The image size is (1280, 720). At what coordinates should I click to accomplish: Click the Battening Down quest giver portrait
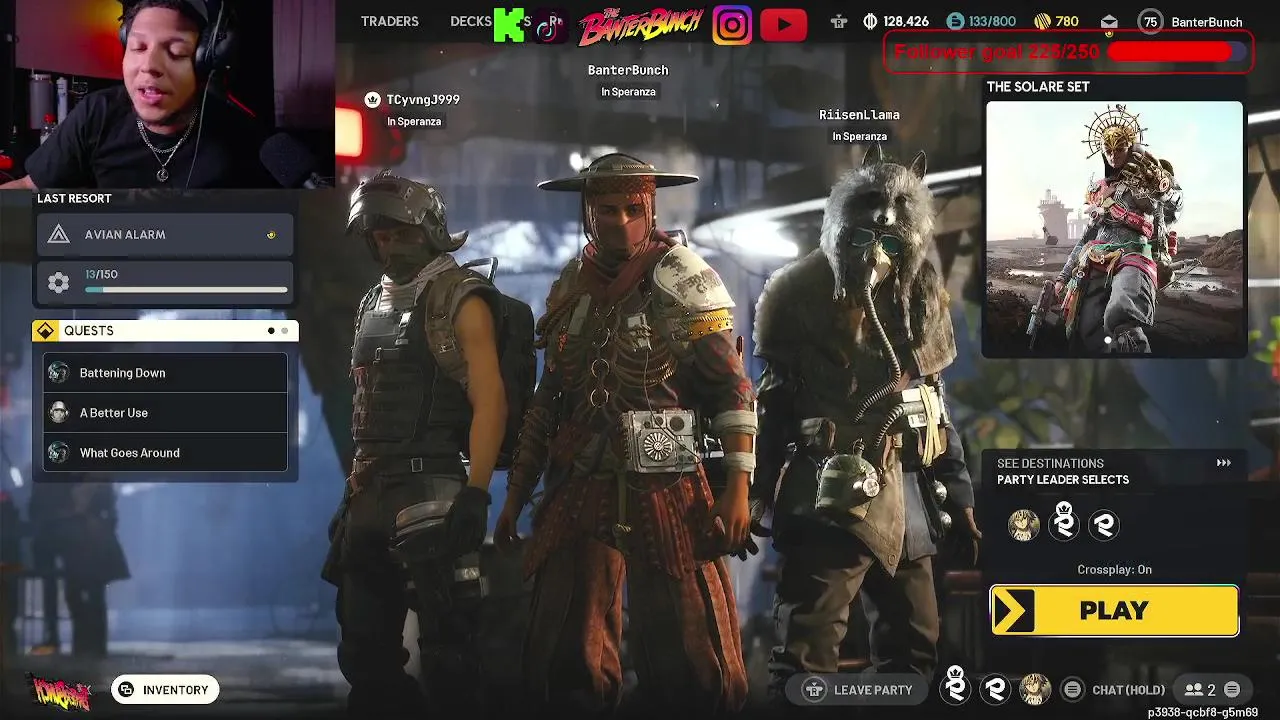58,373
